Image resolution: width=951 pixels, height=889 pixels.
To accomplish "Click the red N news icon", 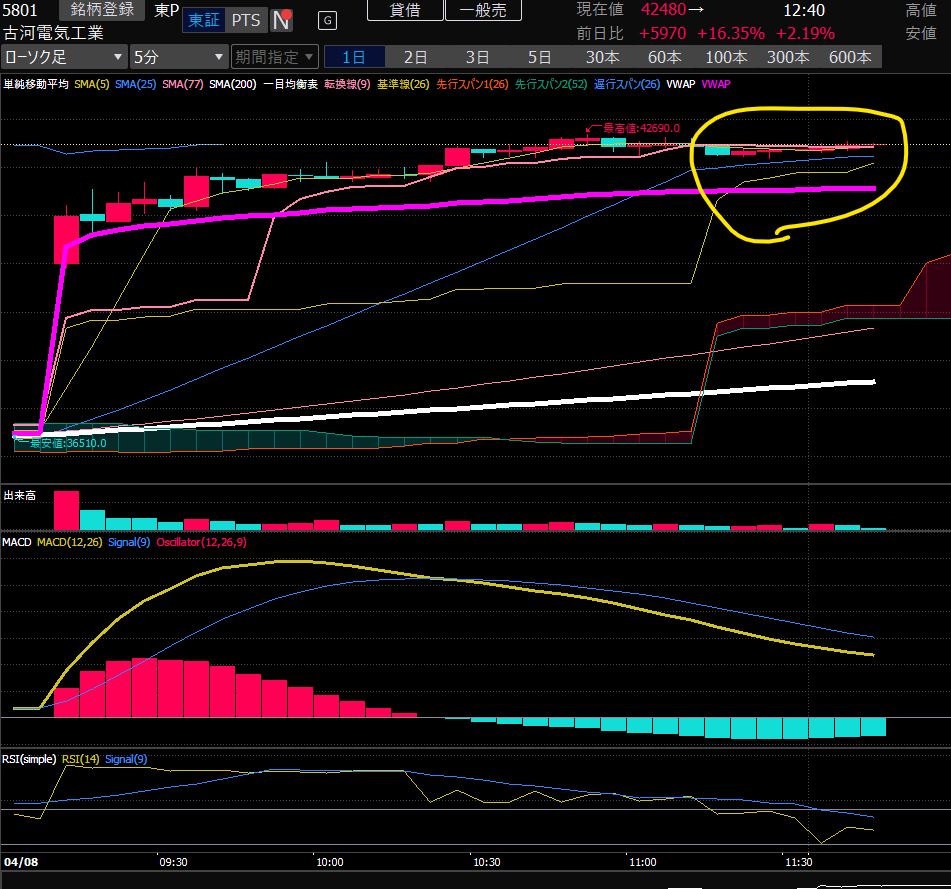I will tap(283, 20).
